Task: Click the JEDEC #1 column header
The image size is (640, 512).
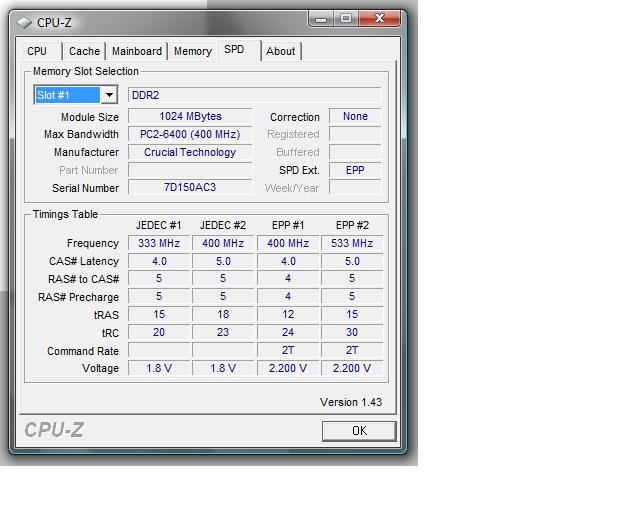Action: [x=158, y=225]
